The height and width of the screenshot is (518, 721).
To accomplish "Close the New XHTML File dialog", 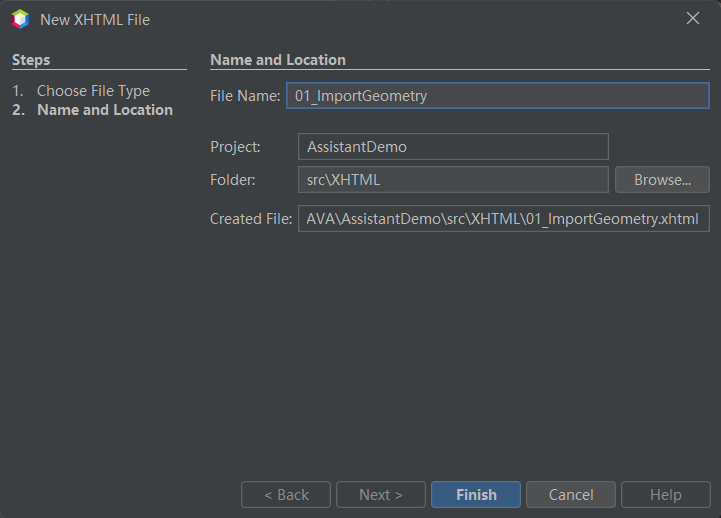I will coord(693,18).
